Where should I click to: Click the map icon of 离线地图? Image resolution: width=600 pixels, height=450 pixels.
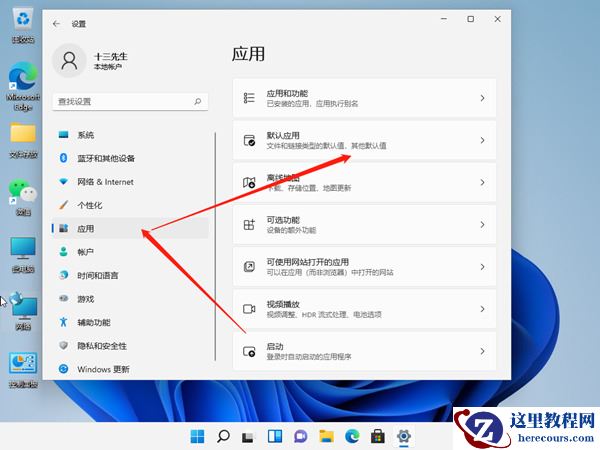tap(249, 183)
